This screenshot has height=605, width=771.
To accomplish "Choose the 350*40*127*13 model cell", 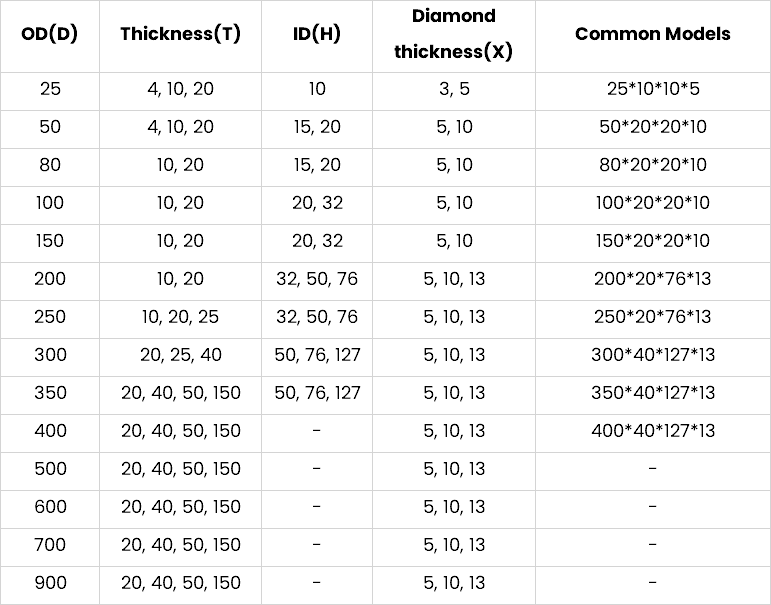I will 653,393.
